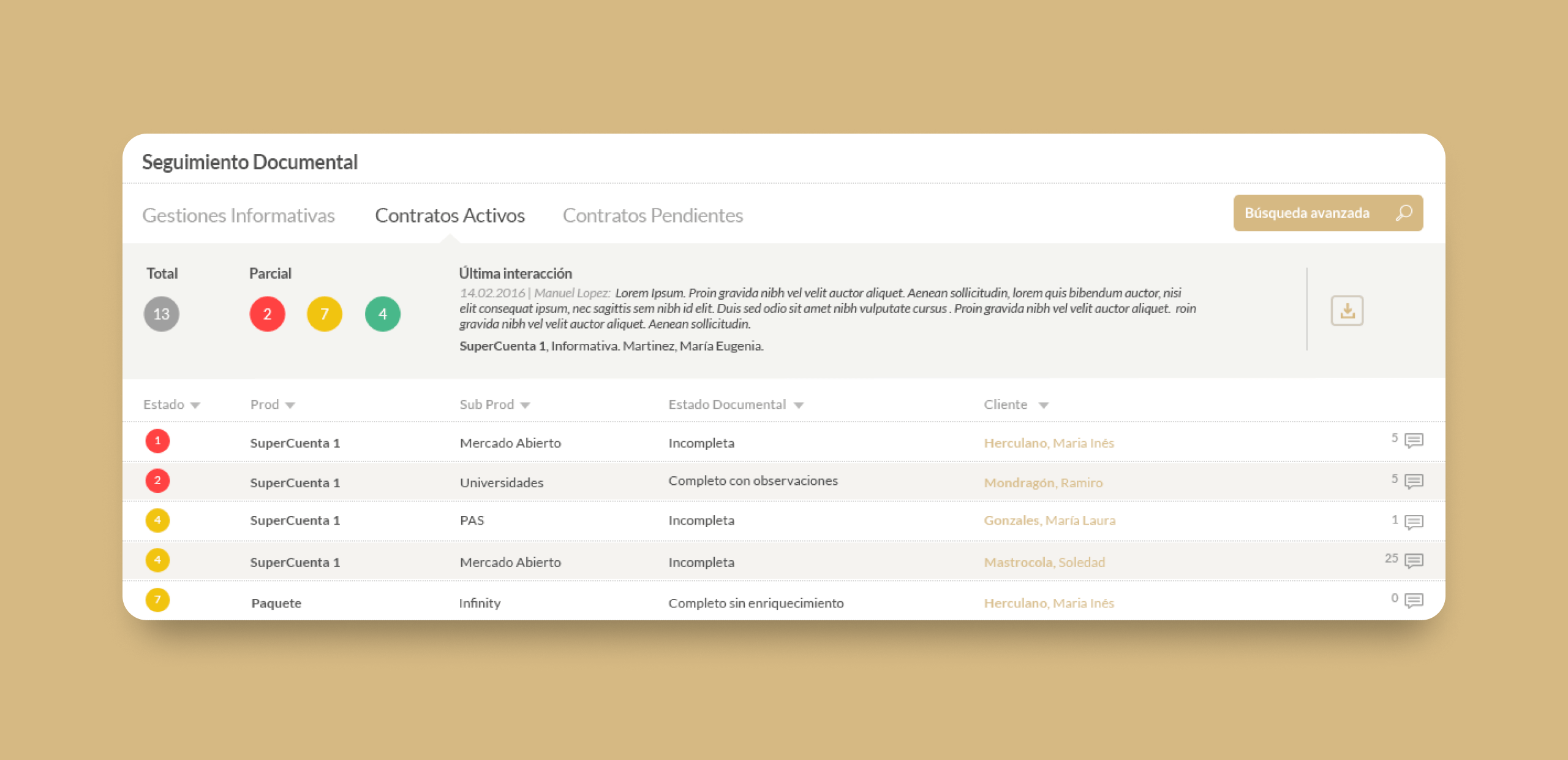Click the magnifier icon in Búsqueda avanzada
1568x760 pixels.
(x=1403, y=213)
